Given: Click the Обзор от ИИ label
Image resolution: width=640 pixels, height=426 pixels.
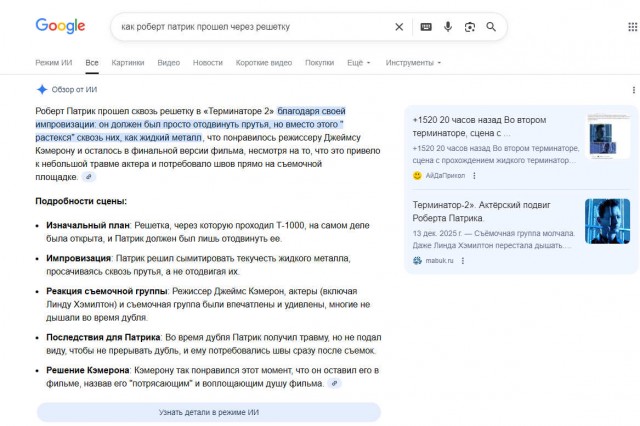Looking at the screenshot, I should [74, 89].
